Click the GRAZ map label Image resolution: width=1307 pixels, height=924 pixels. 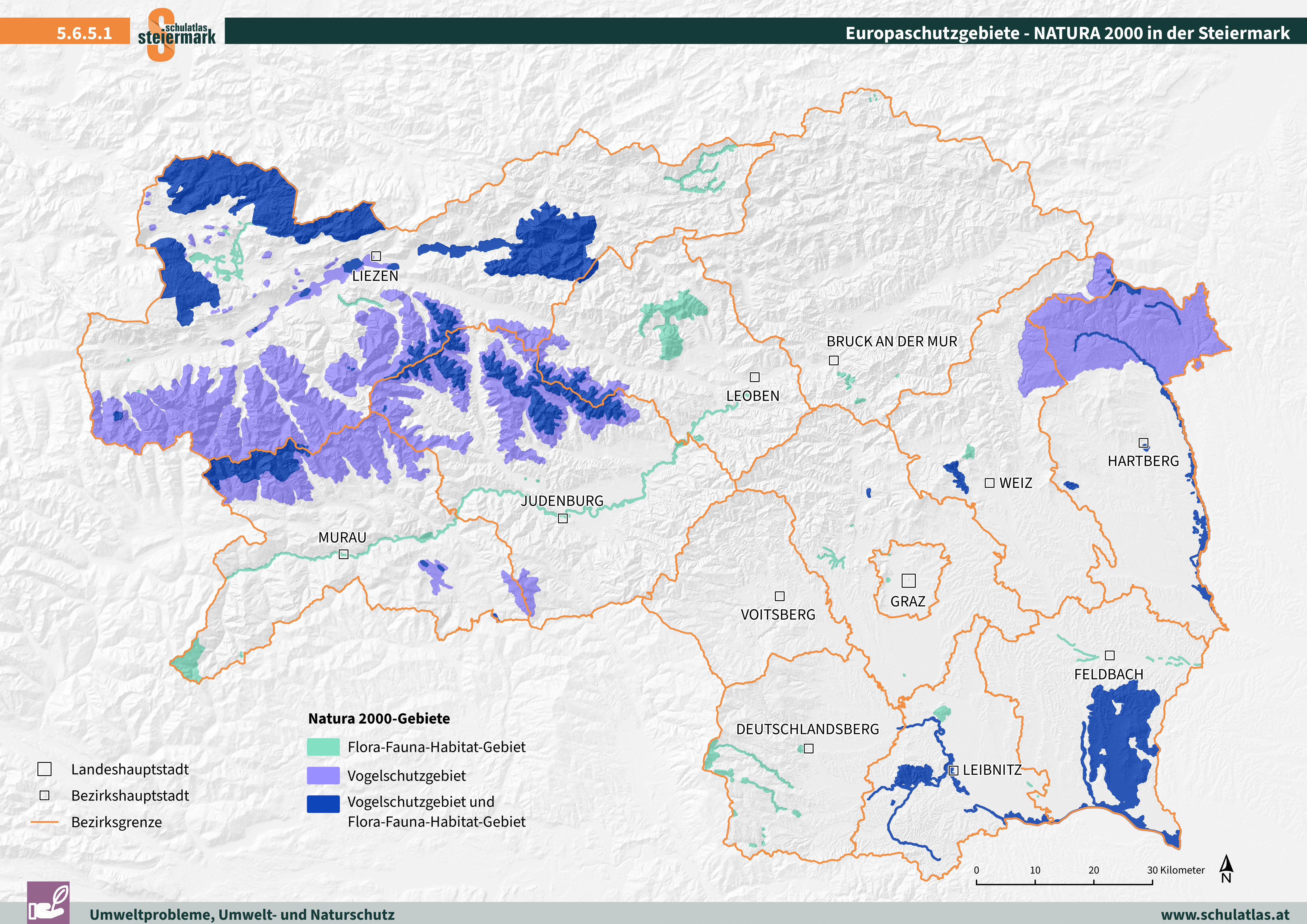click(908, 602)
